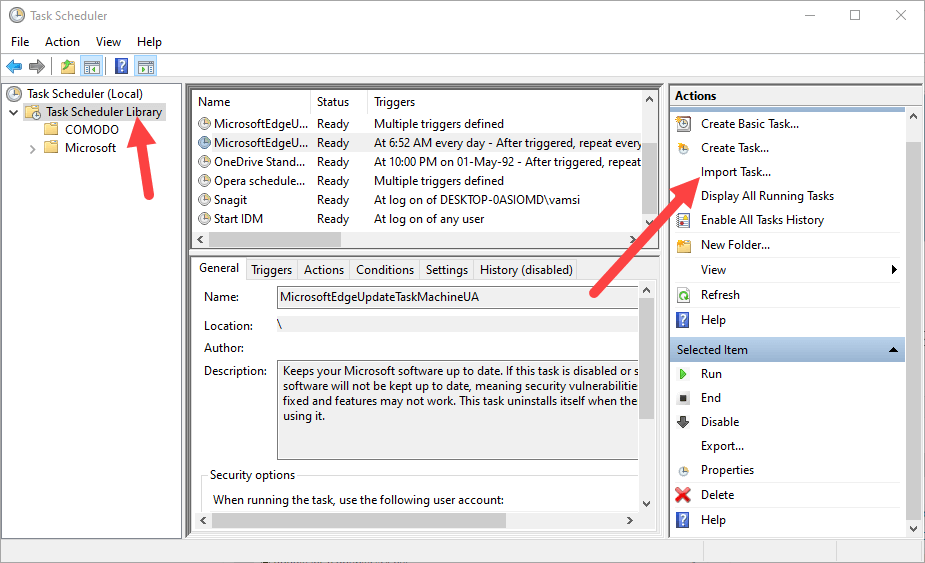
Task: Toggle the show/hide action pane icon
Action: click(146, 67)
